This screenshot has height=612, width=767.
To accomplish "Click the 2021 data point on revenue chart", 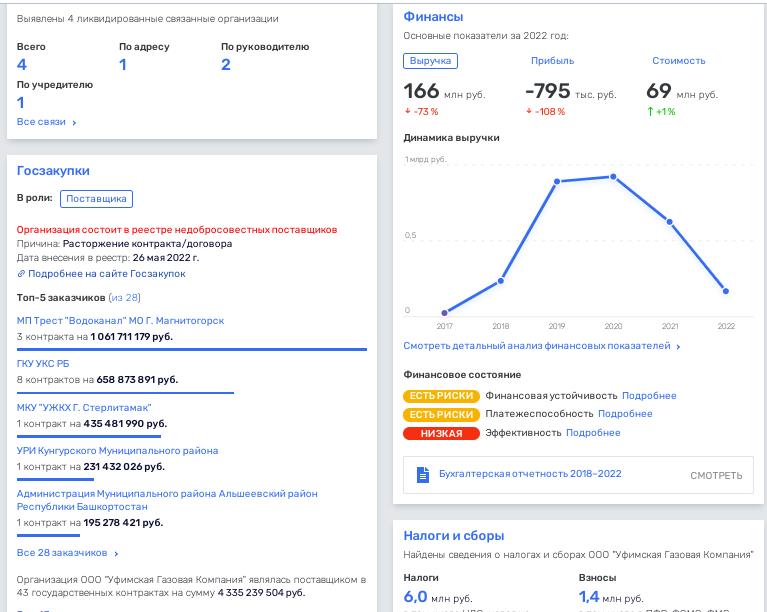I will tap(670, 222).
